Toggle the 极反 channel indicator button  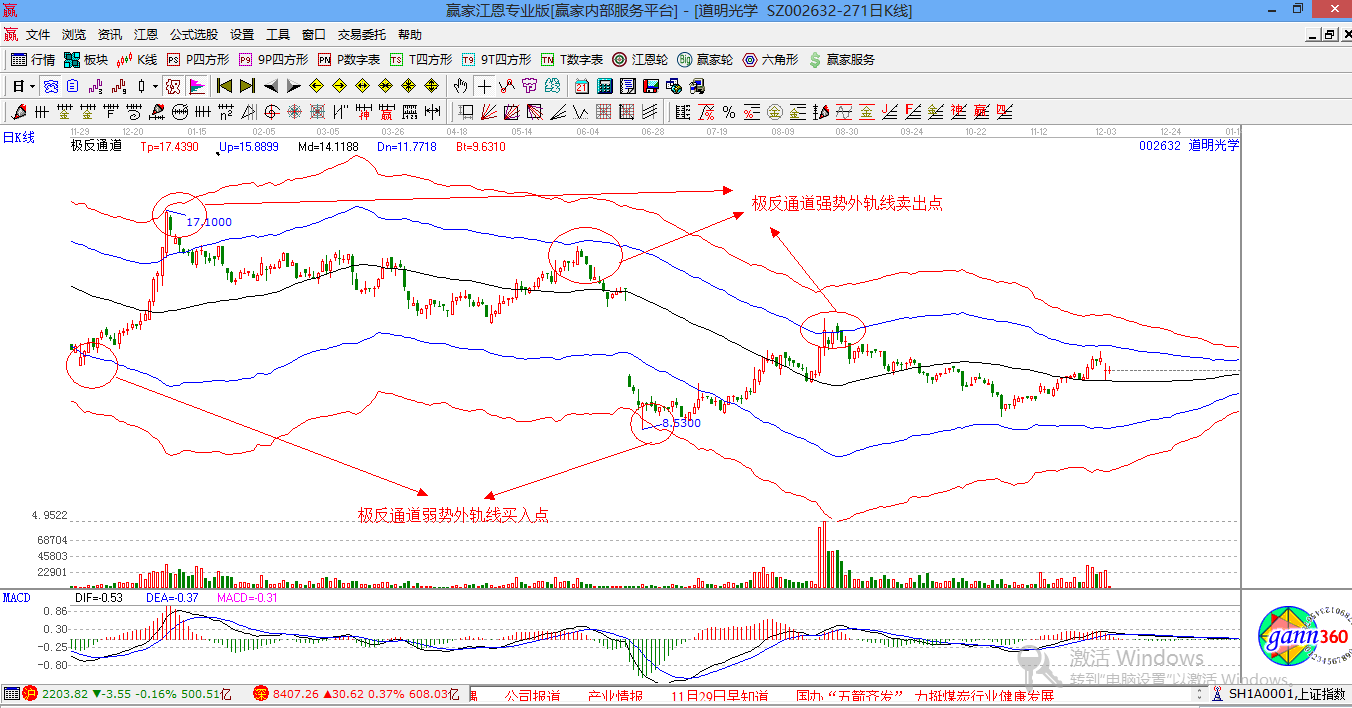click(x=173, y=86)
